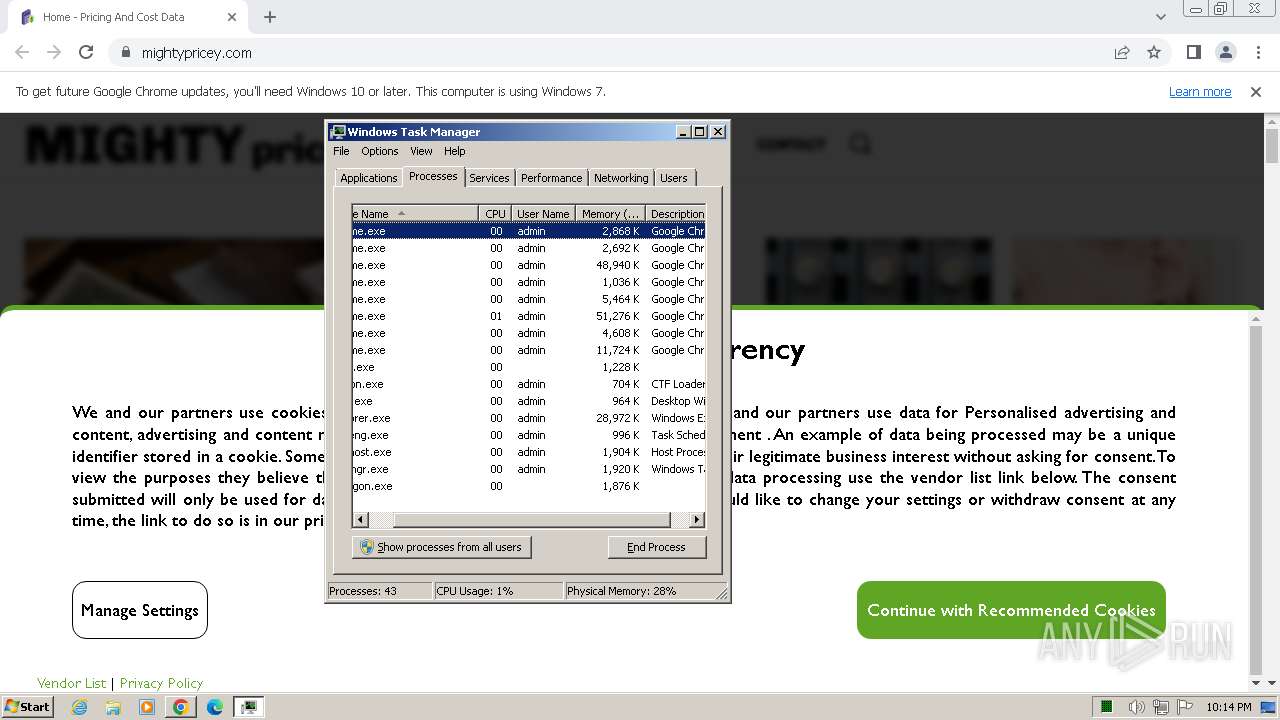Close the Pricing And Cost Data tab
1280x720 pixels.
[x=232, y=17]
